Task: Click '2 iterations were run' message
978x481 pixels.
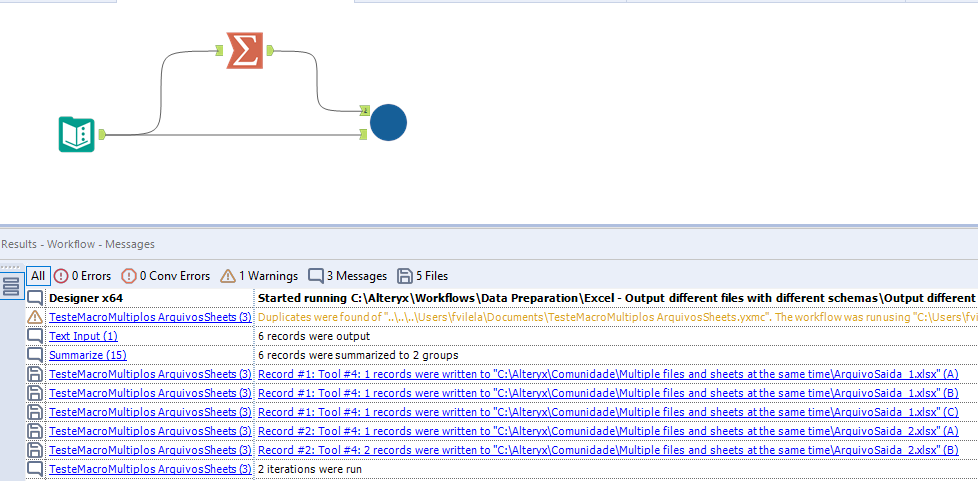Action: [309, 469]
